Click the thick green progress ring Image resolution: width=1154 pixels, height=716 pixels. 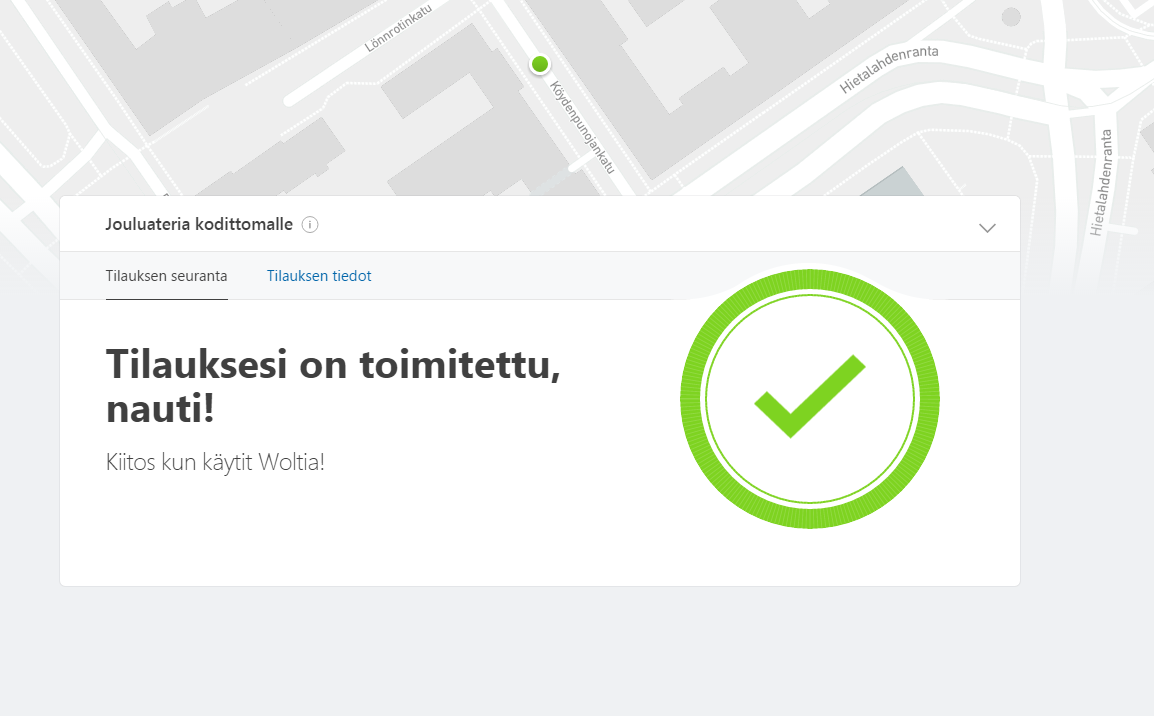tap(691, 400)
